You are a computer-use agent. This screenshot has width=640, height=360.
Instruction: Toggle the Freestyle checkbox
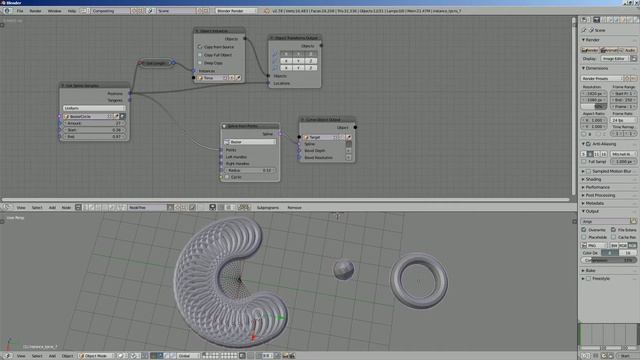coord(588,278)
